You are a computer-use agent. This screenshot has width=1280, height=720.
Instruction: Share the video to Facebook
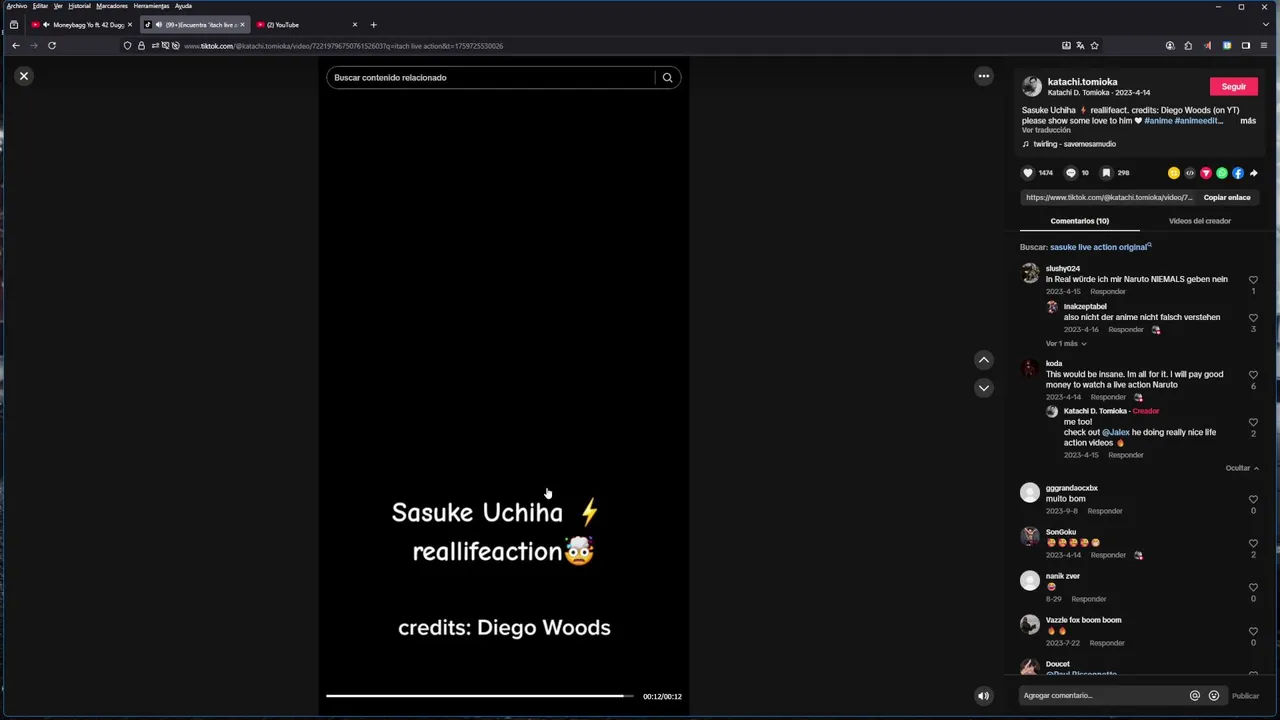1238,173
